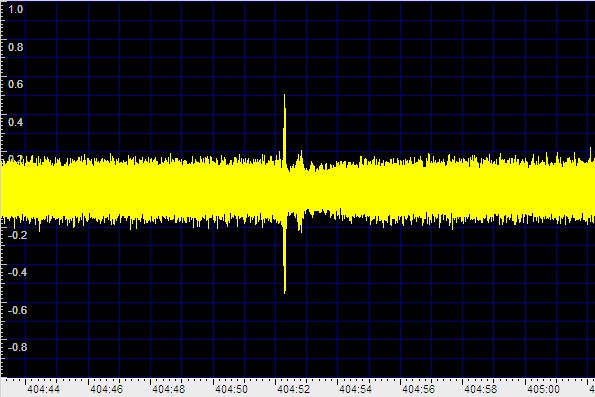The image size is (595, 397).
Task: Click the bottom tip of the downward spike
Action: 285,291
